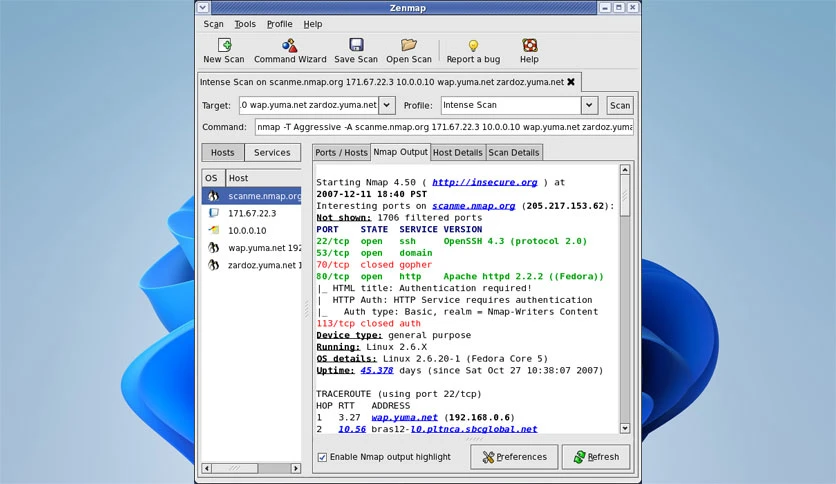Screen dimensions: 836x484
Task: Click the penguin icon beside wap.yuma.net
Action: (213, 247)
